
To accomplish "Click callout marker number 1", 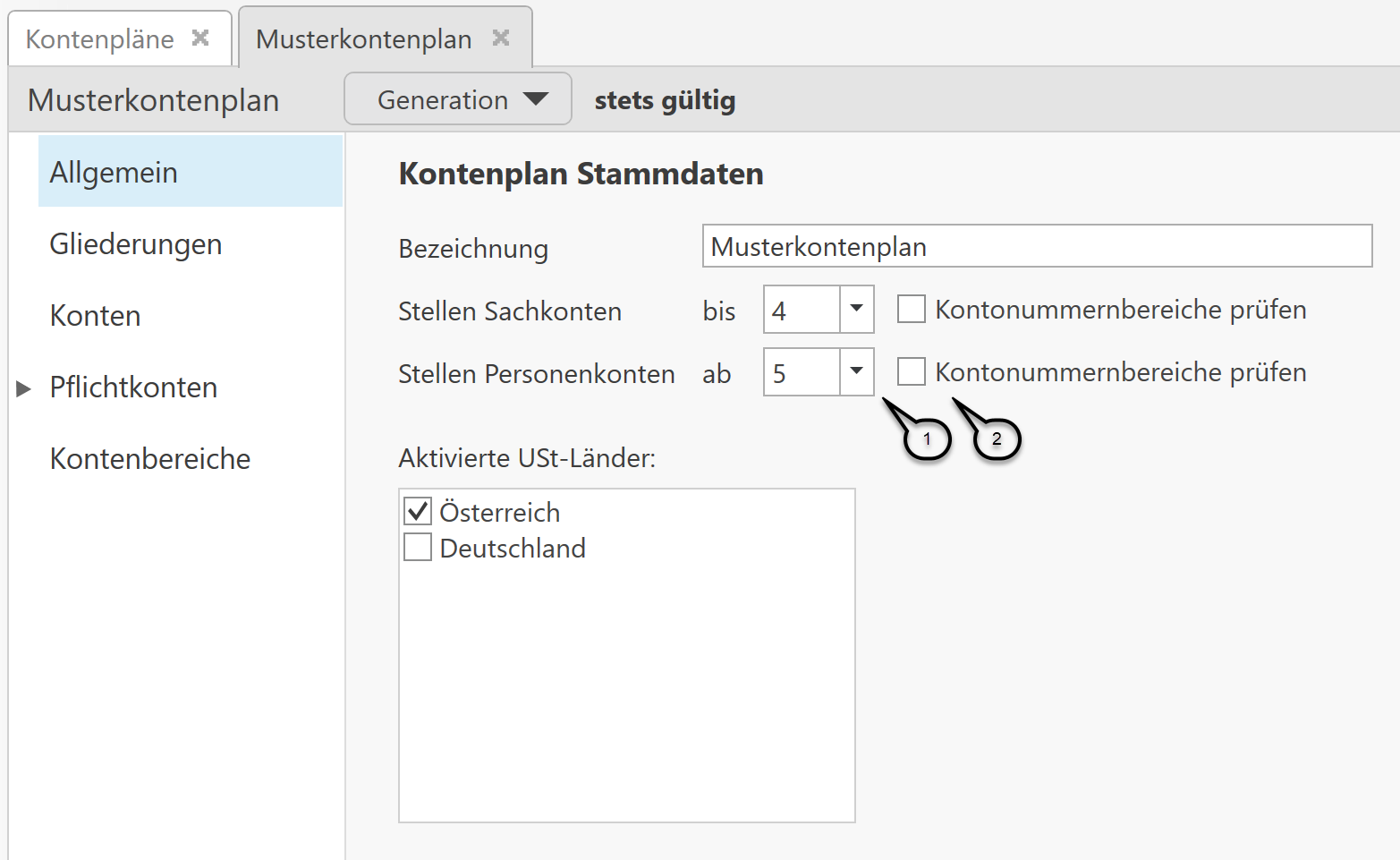I will click(x=928, y=438).
